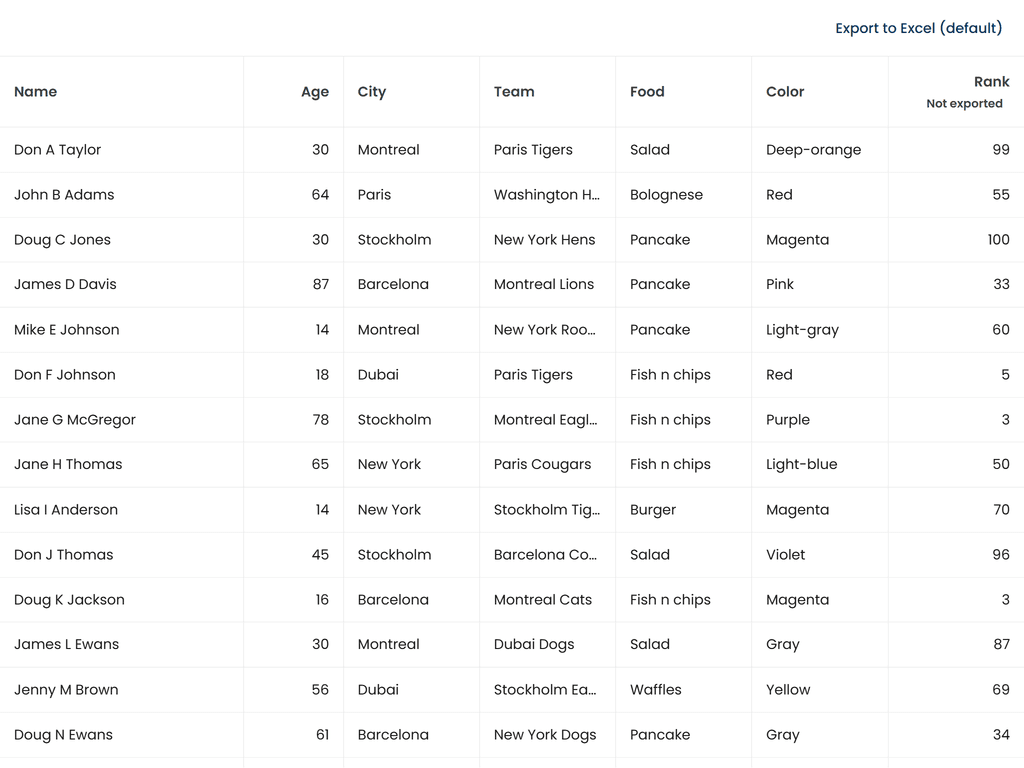This screenshot has height=768, width=1024.
Task: Click Don F Johnson's Dubai city cell
Action: click(x=378, y=374)
